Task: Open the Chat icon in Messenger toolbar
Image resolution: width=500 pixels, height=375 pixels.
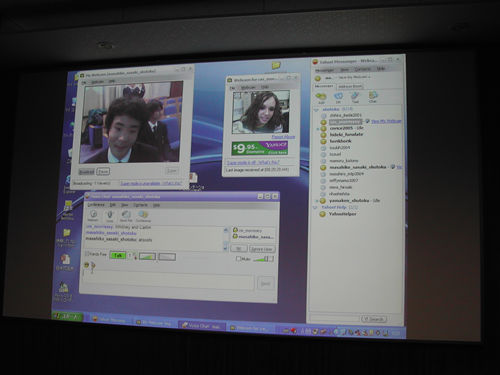Action: pyautogui.click(x=372, y=97)
